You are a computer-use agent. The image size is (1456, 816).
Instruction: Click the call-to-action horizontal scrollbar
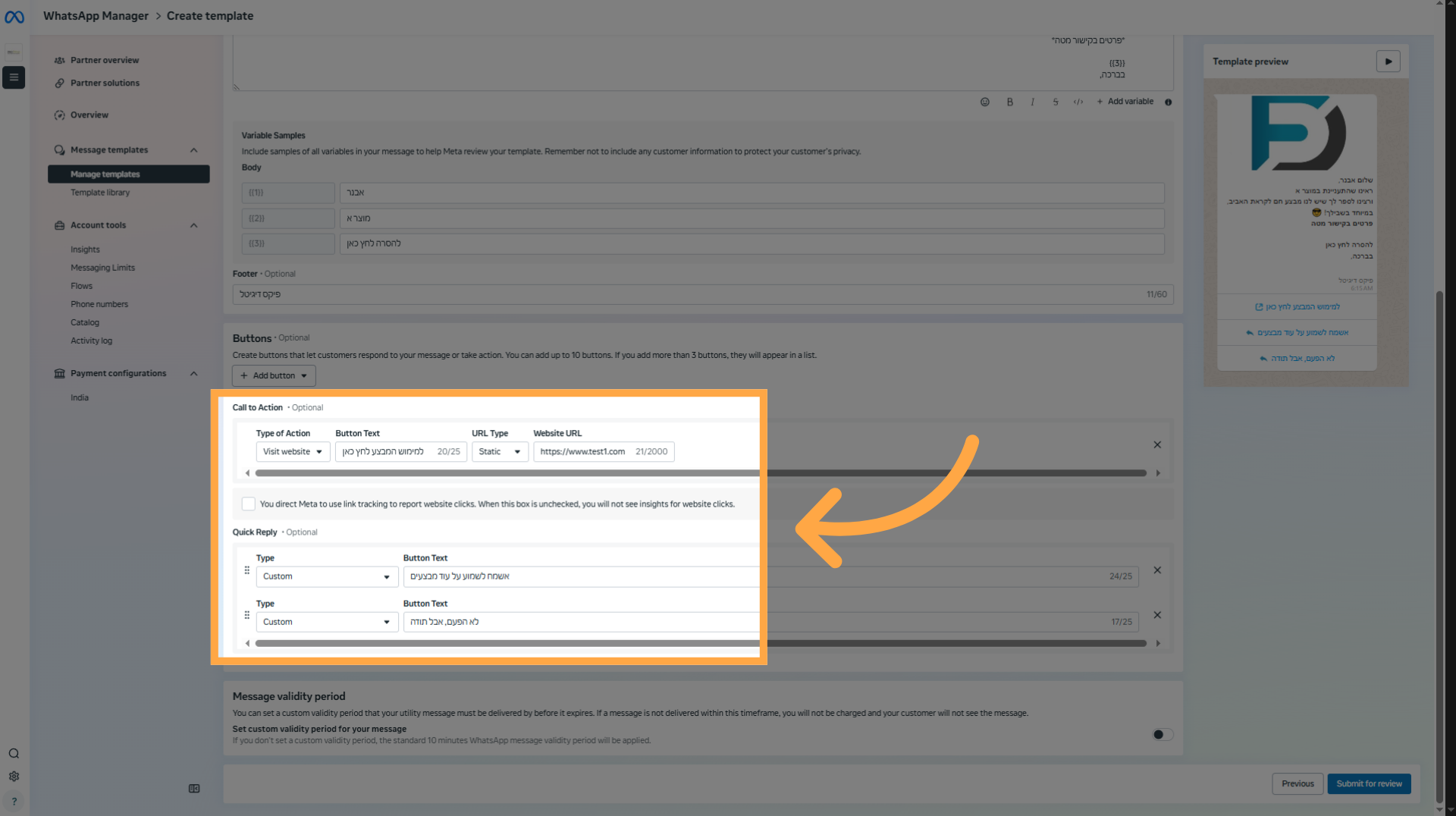click(701, 473)
